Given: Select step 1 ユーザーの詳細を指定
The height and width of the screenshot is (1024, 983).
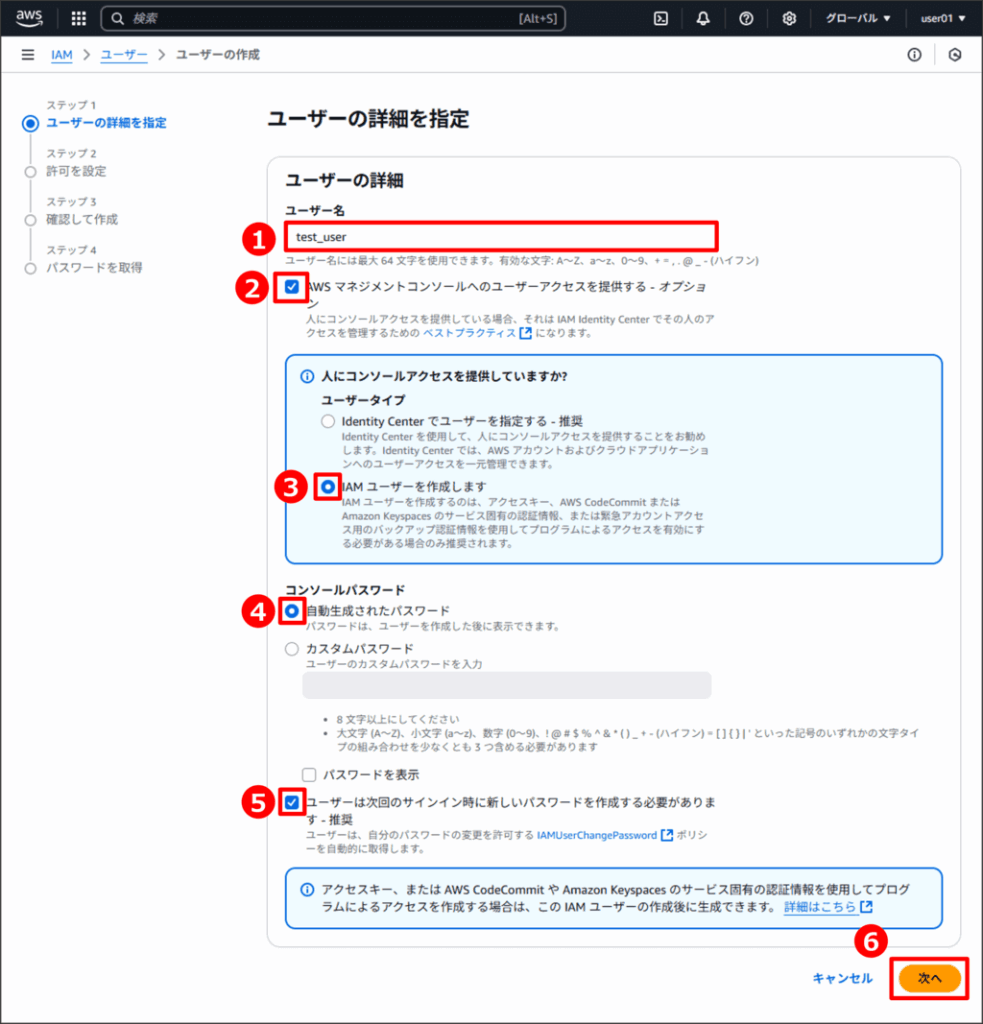Looking at the screenshot, I should [106, 123].
